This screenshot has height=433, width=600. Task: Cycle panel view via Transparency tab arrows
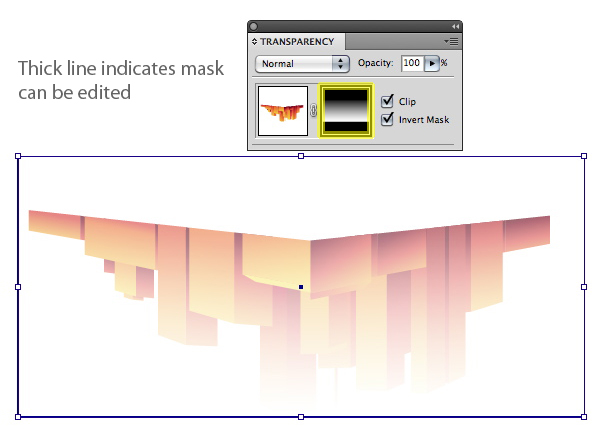click(x=254, y=41)
